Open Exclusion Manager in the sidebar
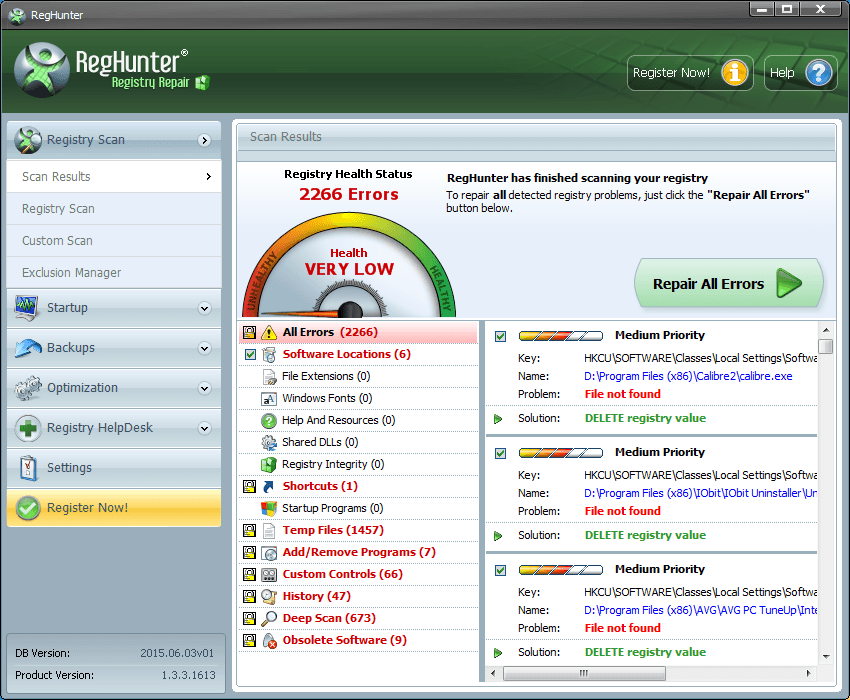 tap(114, 273)
